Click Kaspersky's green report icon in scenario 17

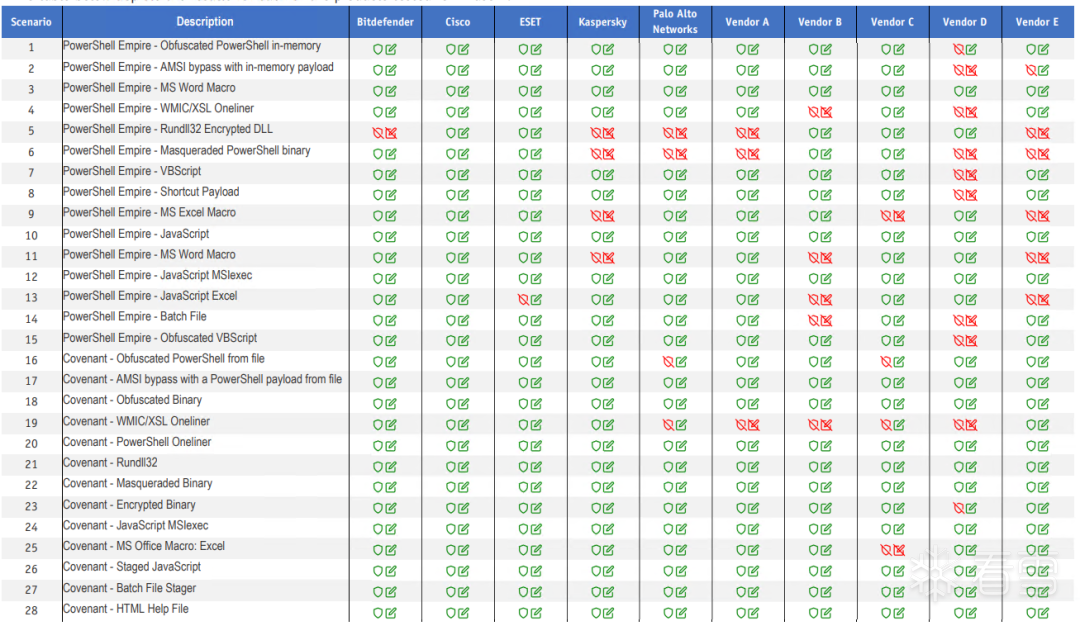(609, 383)
